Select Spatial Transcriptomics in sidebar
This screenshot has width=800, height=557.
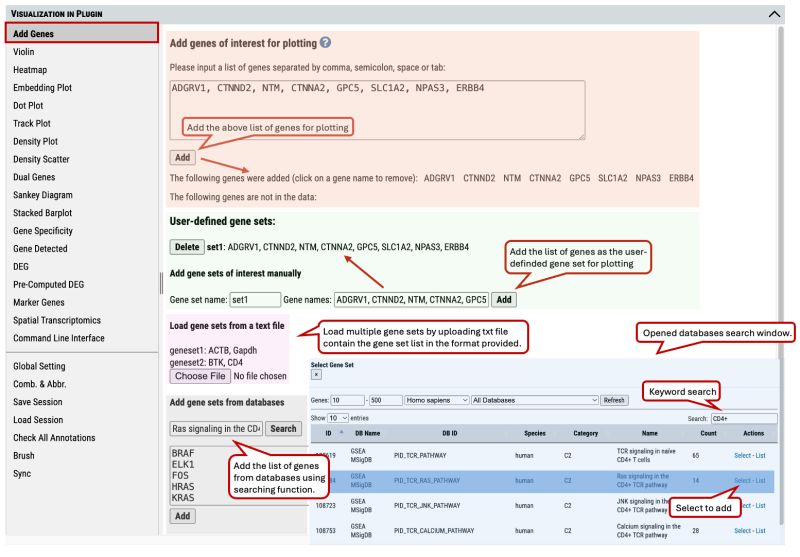pyautogui.click(x=57, y=320)
